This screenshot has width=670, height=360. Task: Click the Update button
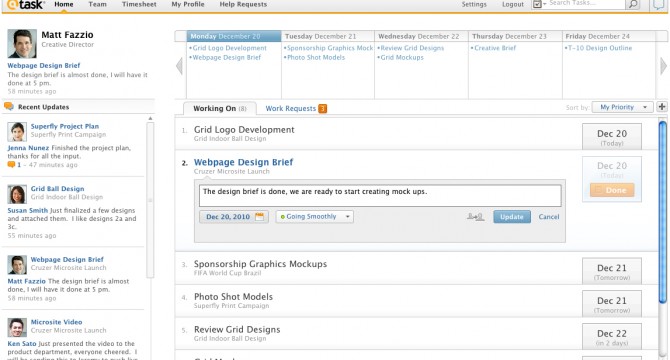click(512, 217)
